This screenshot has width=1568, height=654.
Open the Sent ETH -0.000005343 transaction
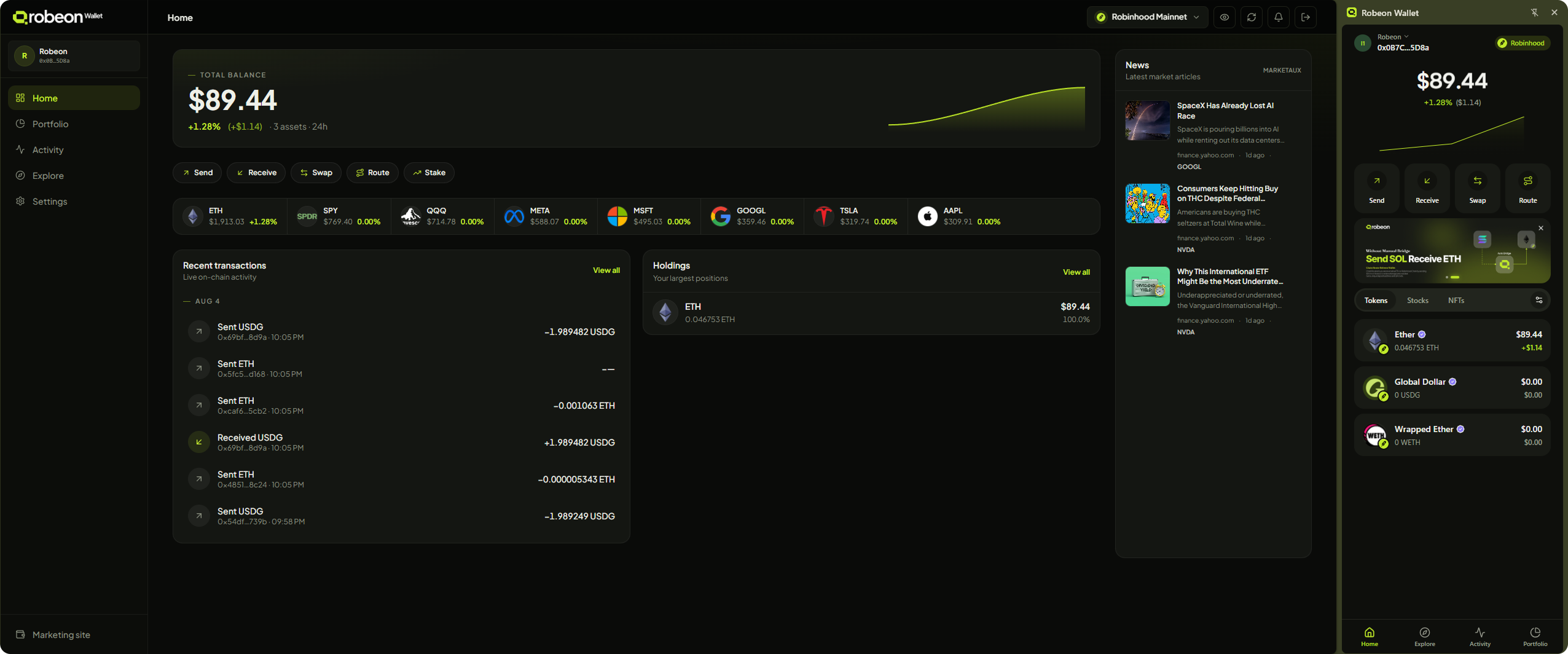[x=401, y=479]
